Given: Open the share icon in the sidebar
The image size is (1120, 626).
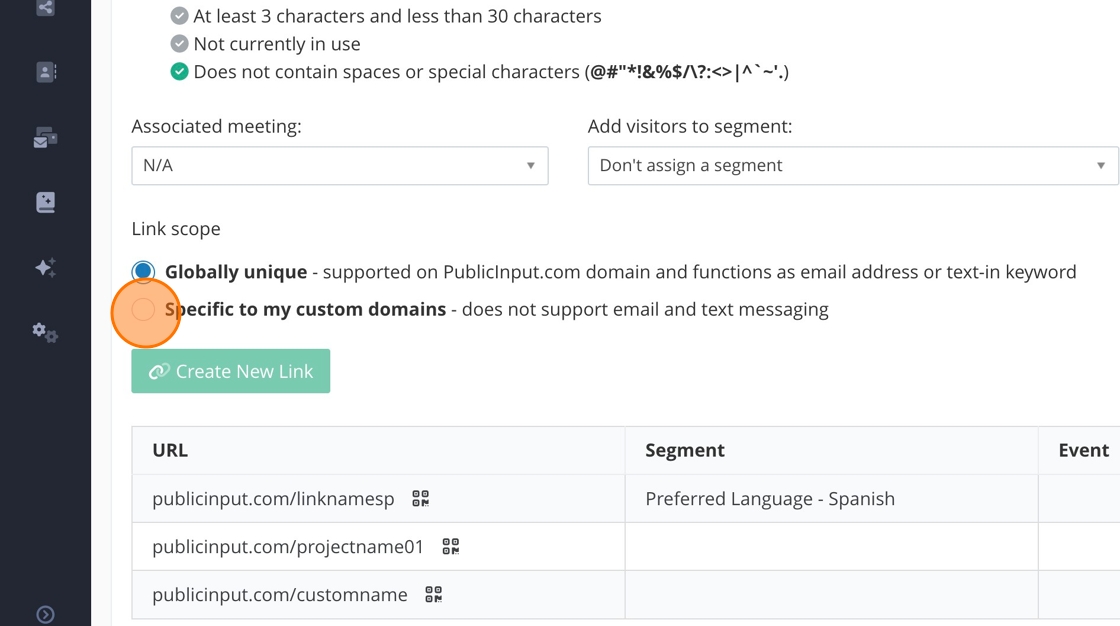Looking at the screenshot, I should [45, 8].
